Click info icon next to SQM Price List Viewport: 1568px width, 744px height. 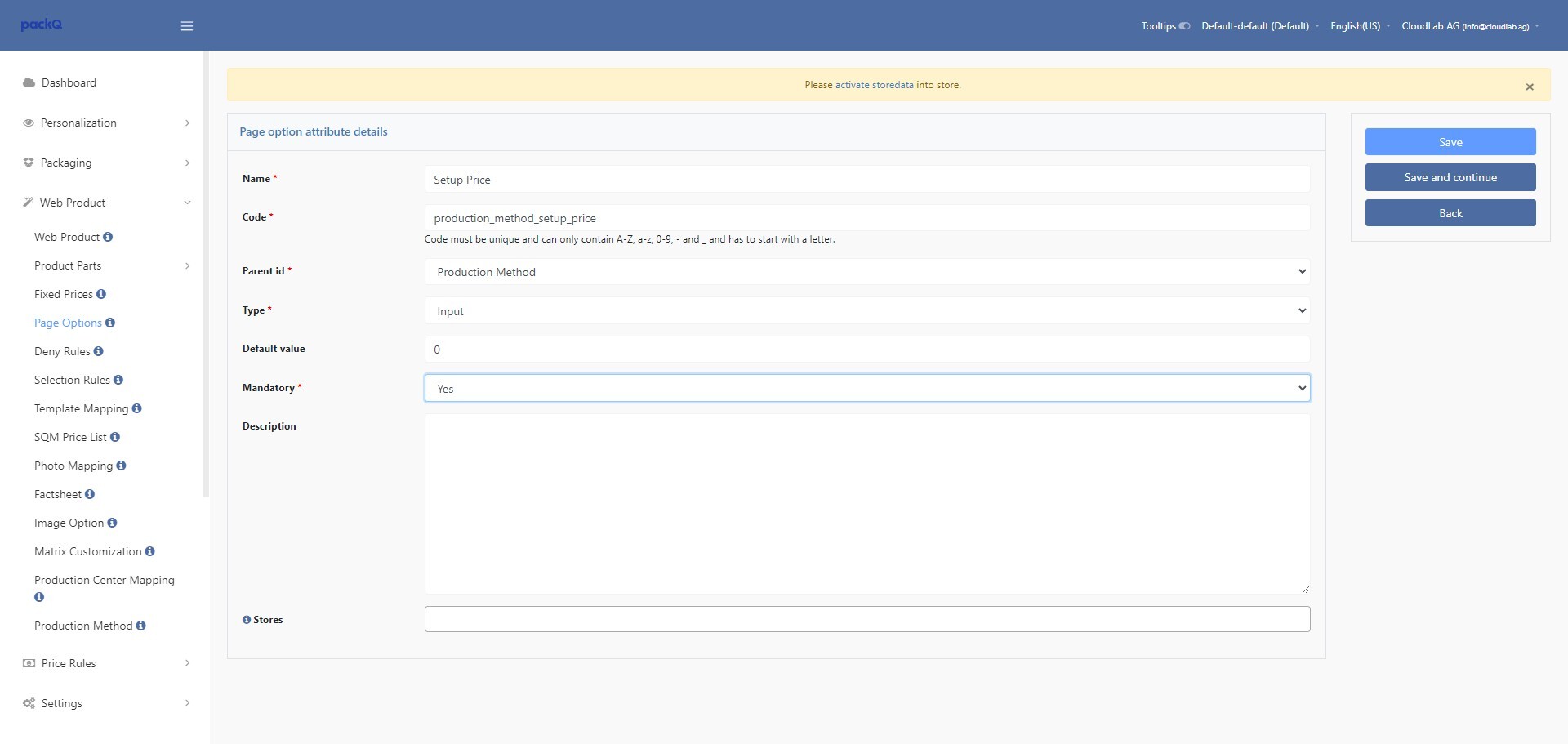point(115,437)
